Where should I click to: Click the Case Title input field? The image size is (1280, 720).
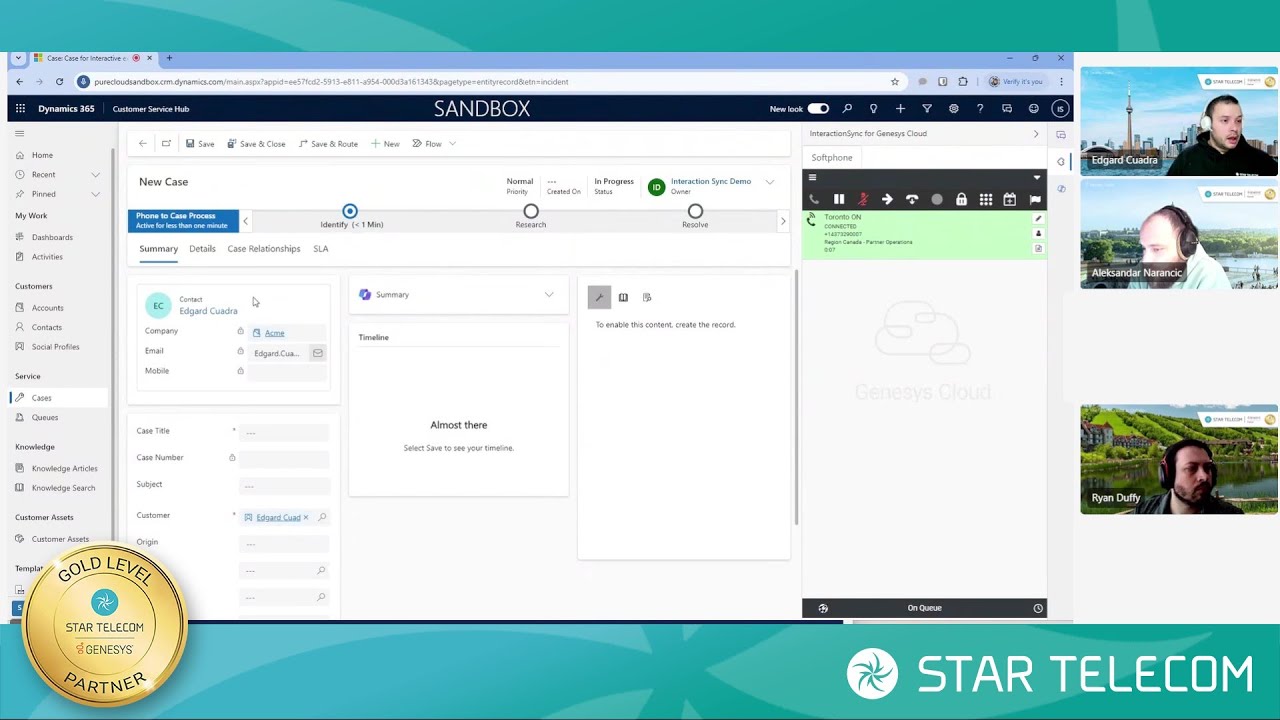coord(284,432)
